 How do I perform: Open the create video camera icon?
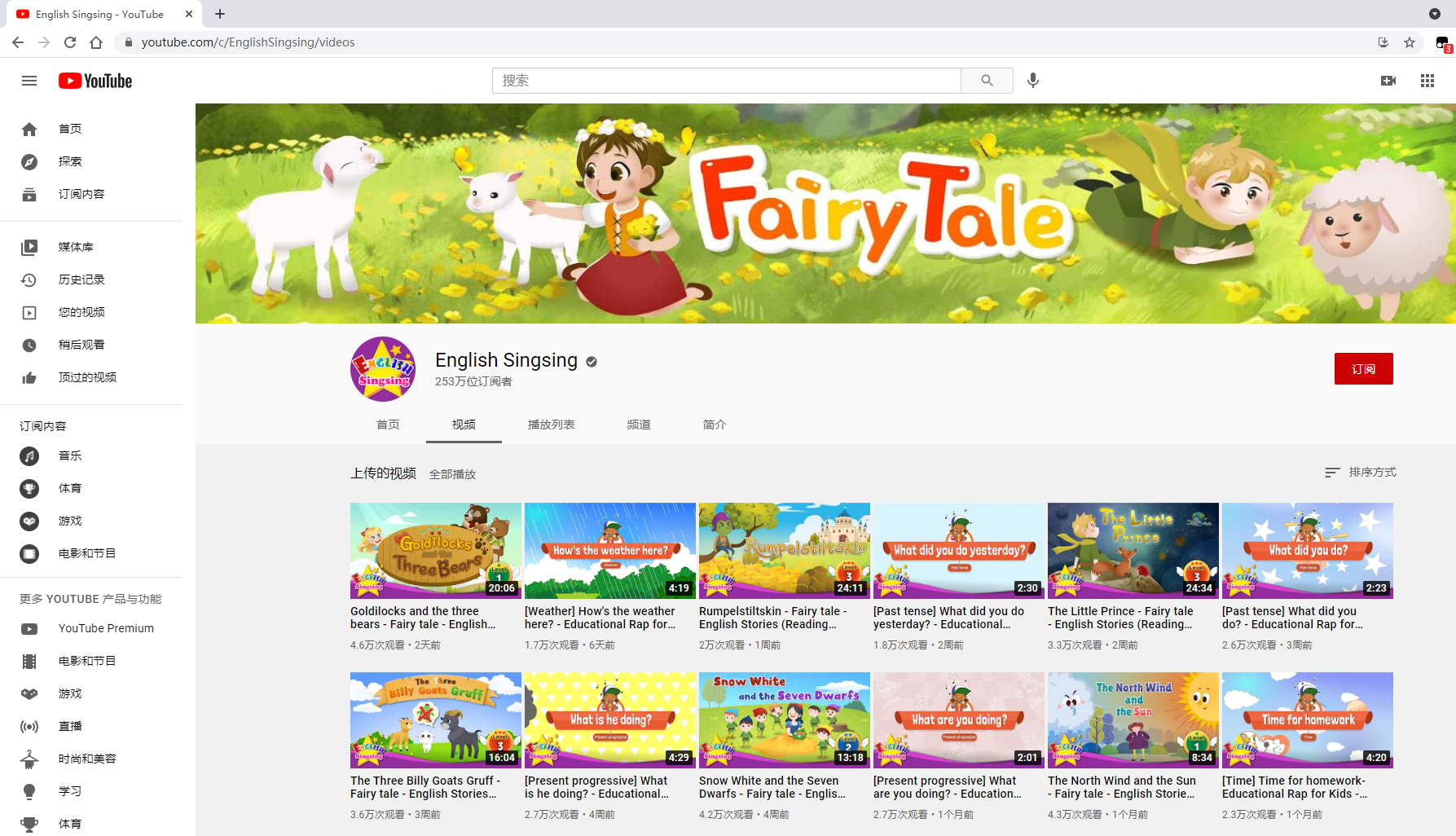[x=1388, y=81]
